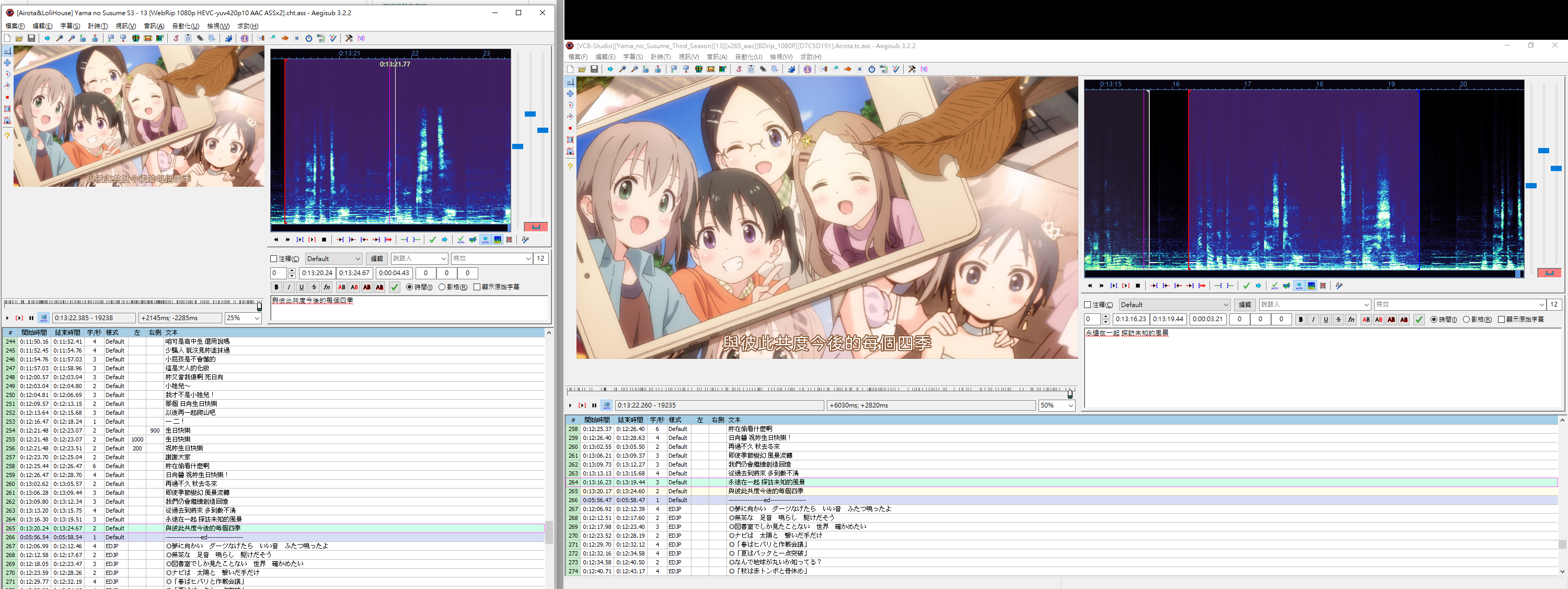Image resolution: width=1568 pixels, height=589 pixels.
Task: Click fn font button in left edit box
Action: coord(327,288)
